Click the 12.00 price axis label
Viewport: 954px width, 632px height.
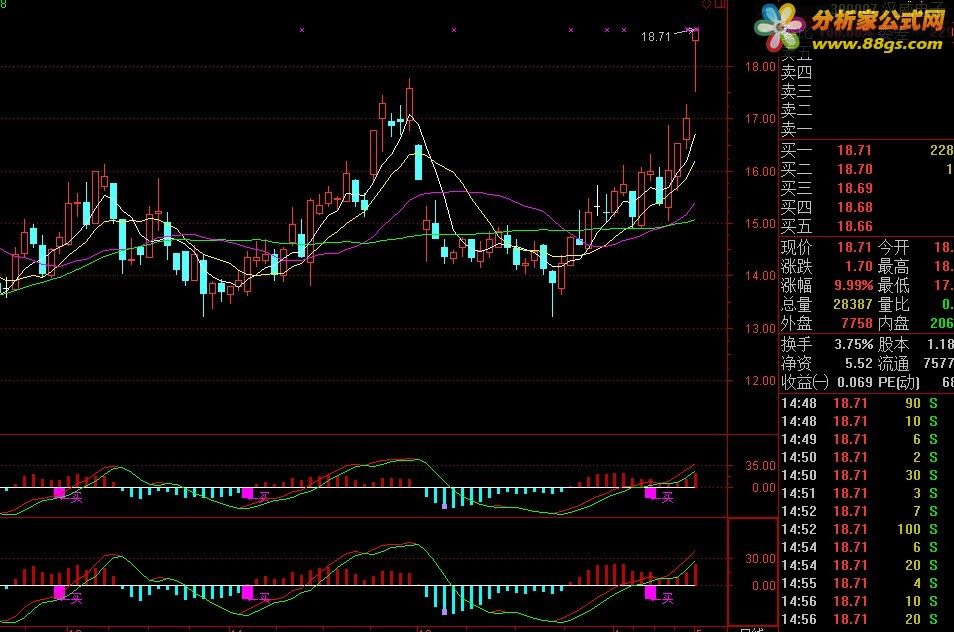point(760,381)
